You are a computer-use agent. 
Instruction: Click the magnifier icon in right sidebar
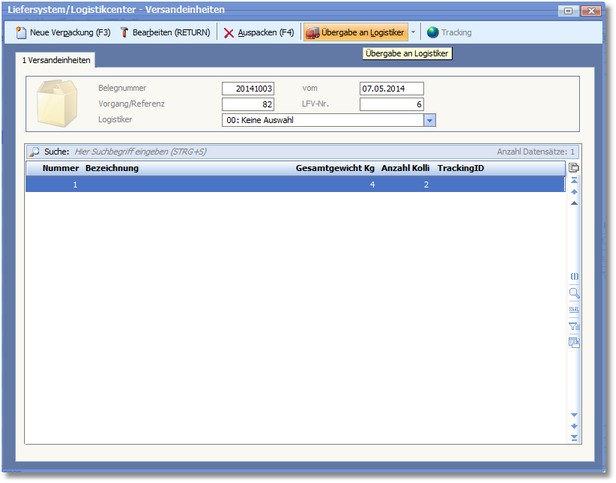[x=574, y=293]
